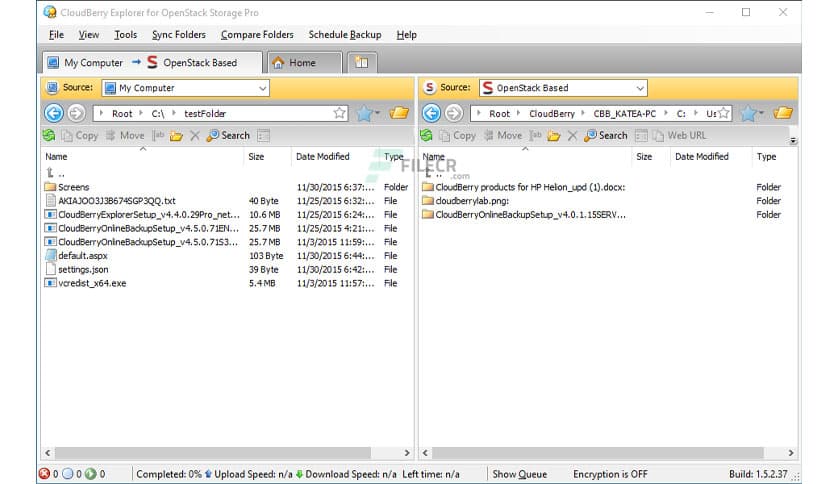The height and width of the screenshot is (484, 836).
Task: Click Web URL in right toolbar
Action: click(680, 135)
